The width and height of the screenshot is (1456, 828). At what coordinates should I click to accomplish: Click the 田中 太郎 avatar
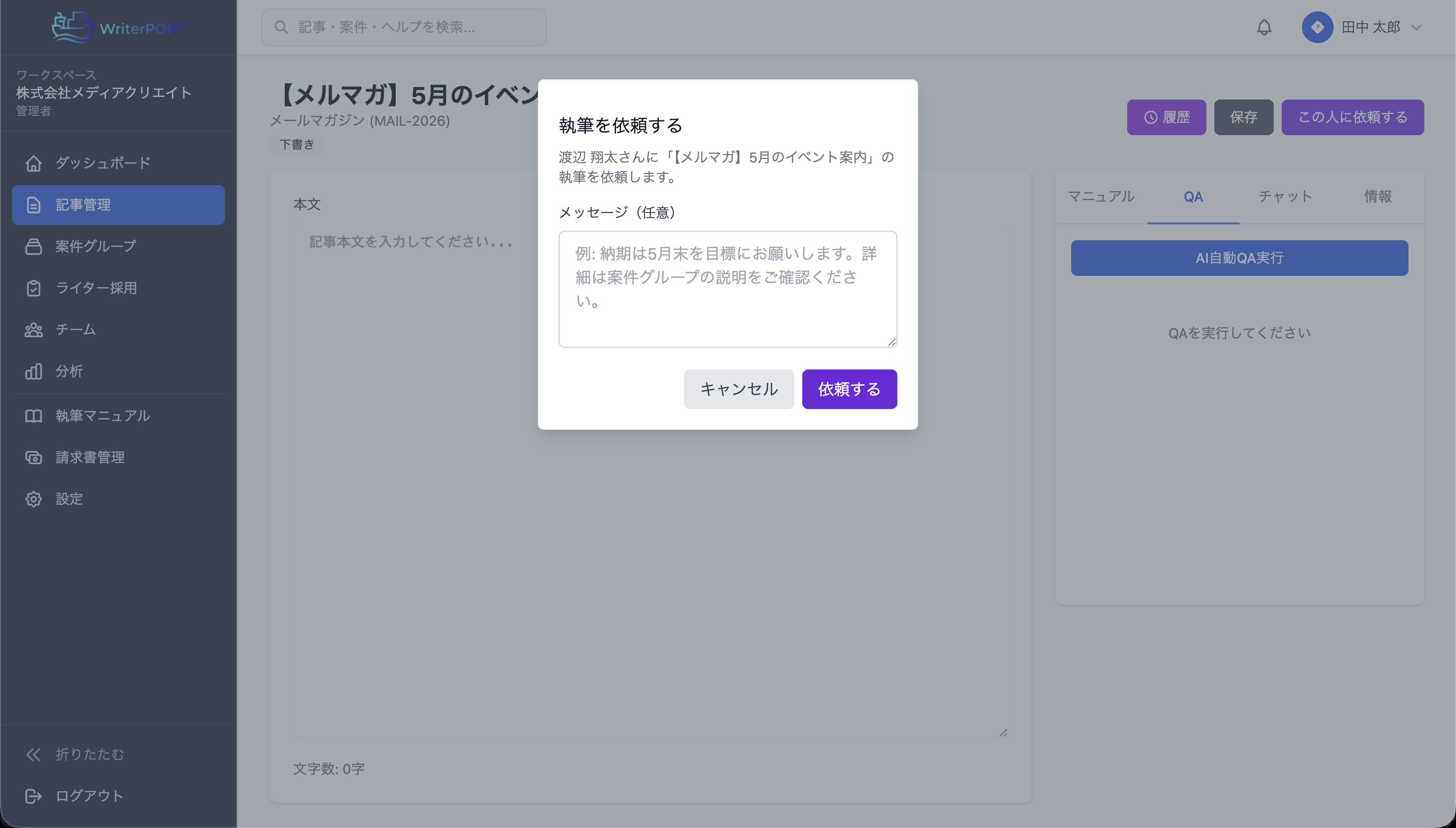click(x=1317, y=27)
